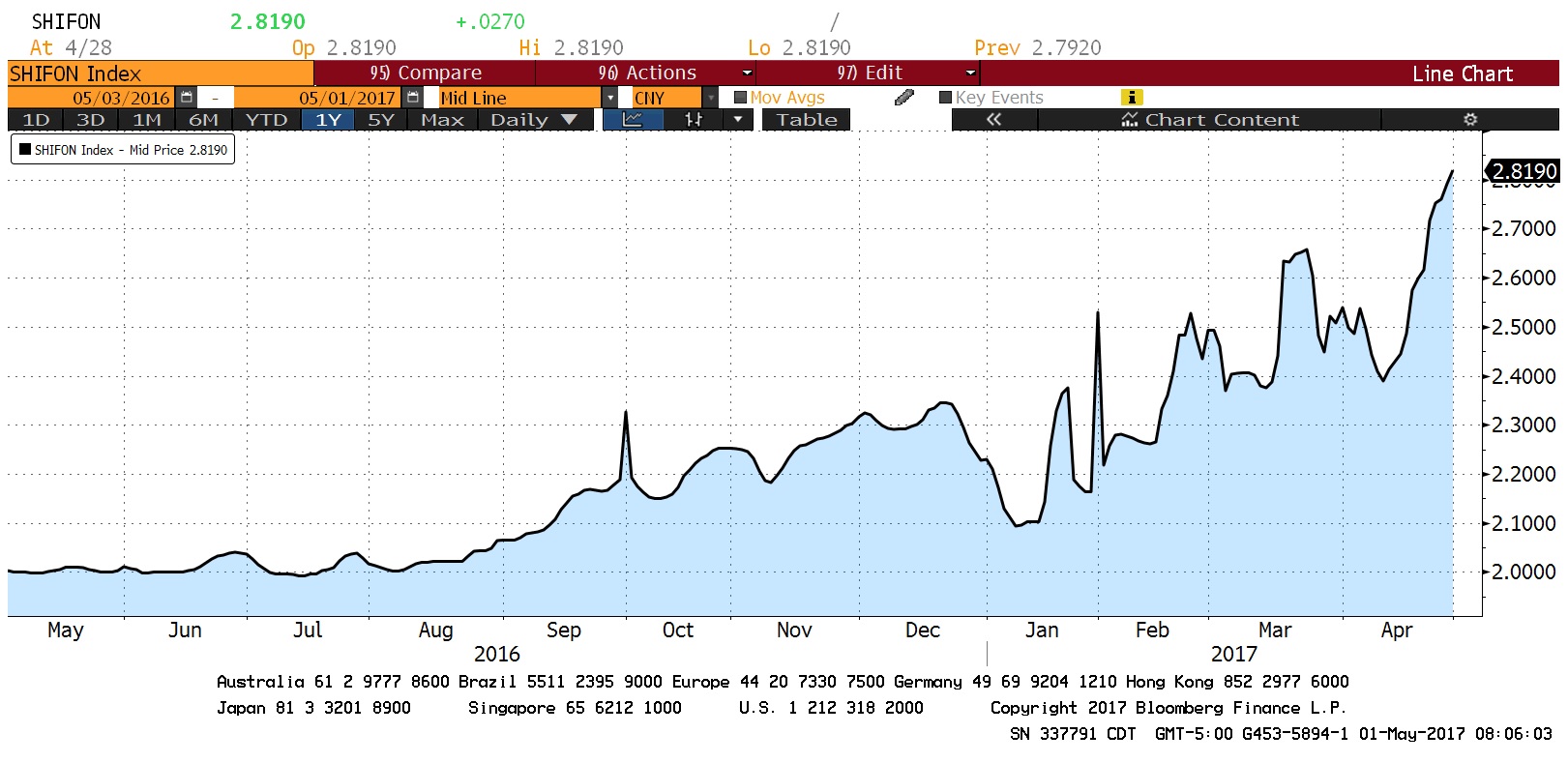Open the end date calendar picker
This screenshot has height=763, width=1568.
pos(413,98)
